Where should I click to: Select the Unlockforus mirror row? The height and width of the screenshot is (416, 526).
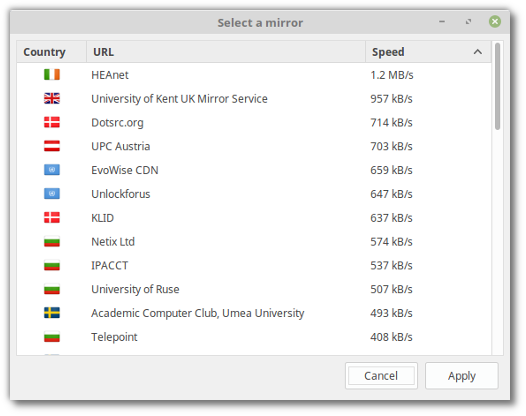[x=254, y=194]
